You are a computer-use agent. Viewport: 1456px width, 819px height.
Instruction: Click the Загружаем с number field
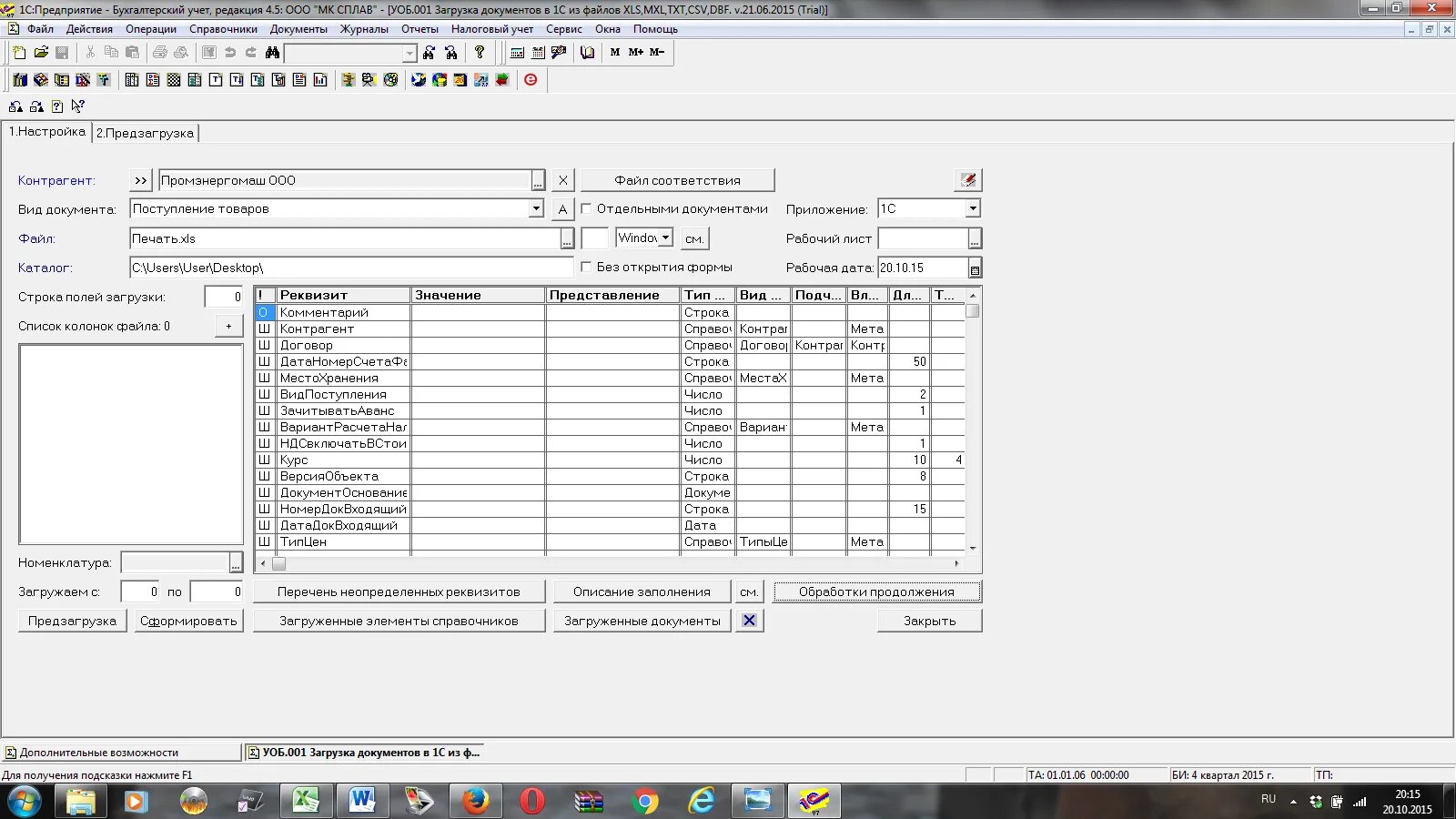click(x=140, y=591)
